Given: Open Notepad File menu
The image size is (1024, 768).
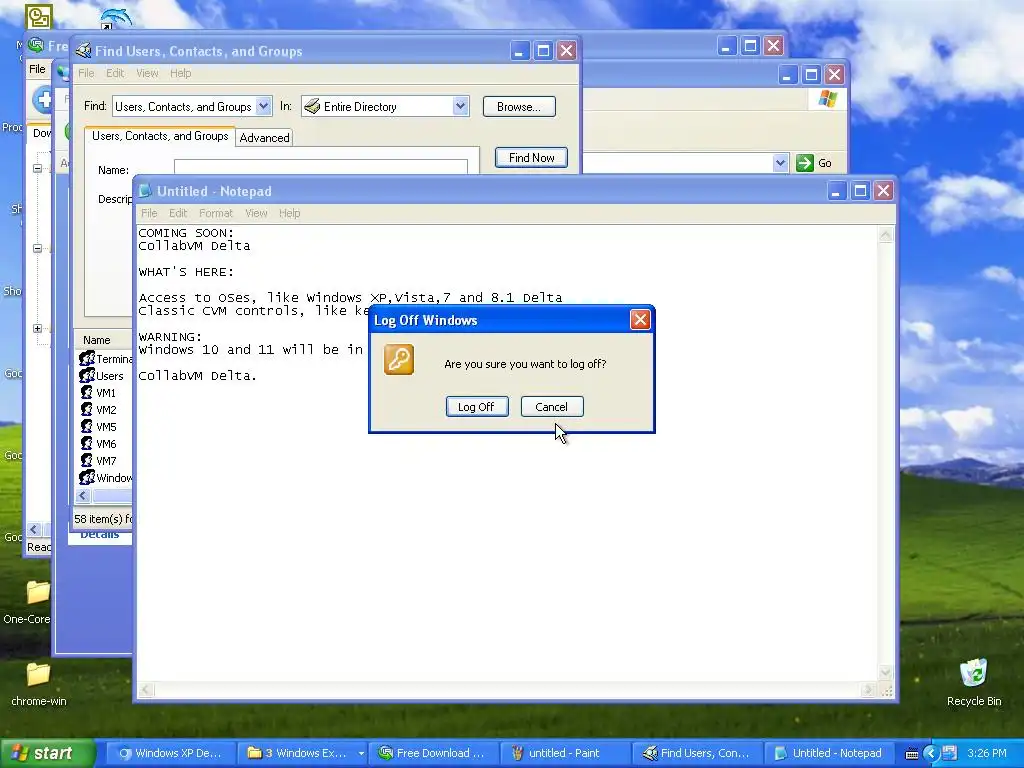Looking at the screenshot, I should [x=149, y=213].
